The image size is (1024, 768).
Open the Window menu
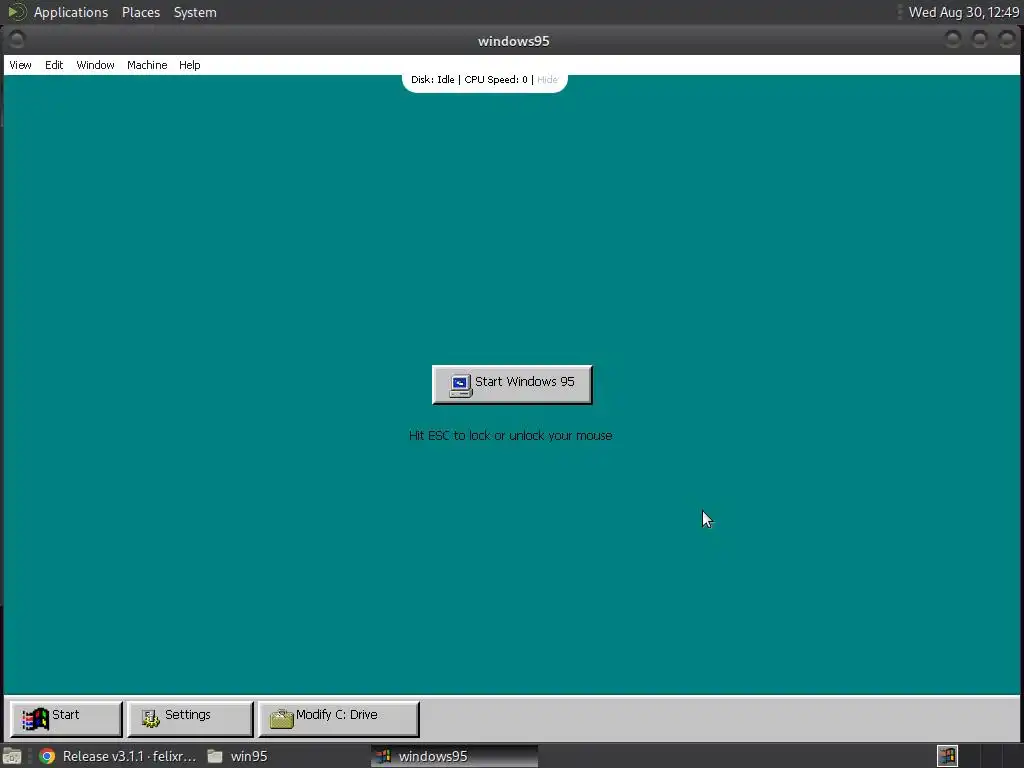(95, 65)
